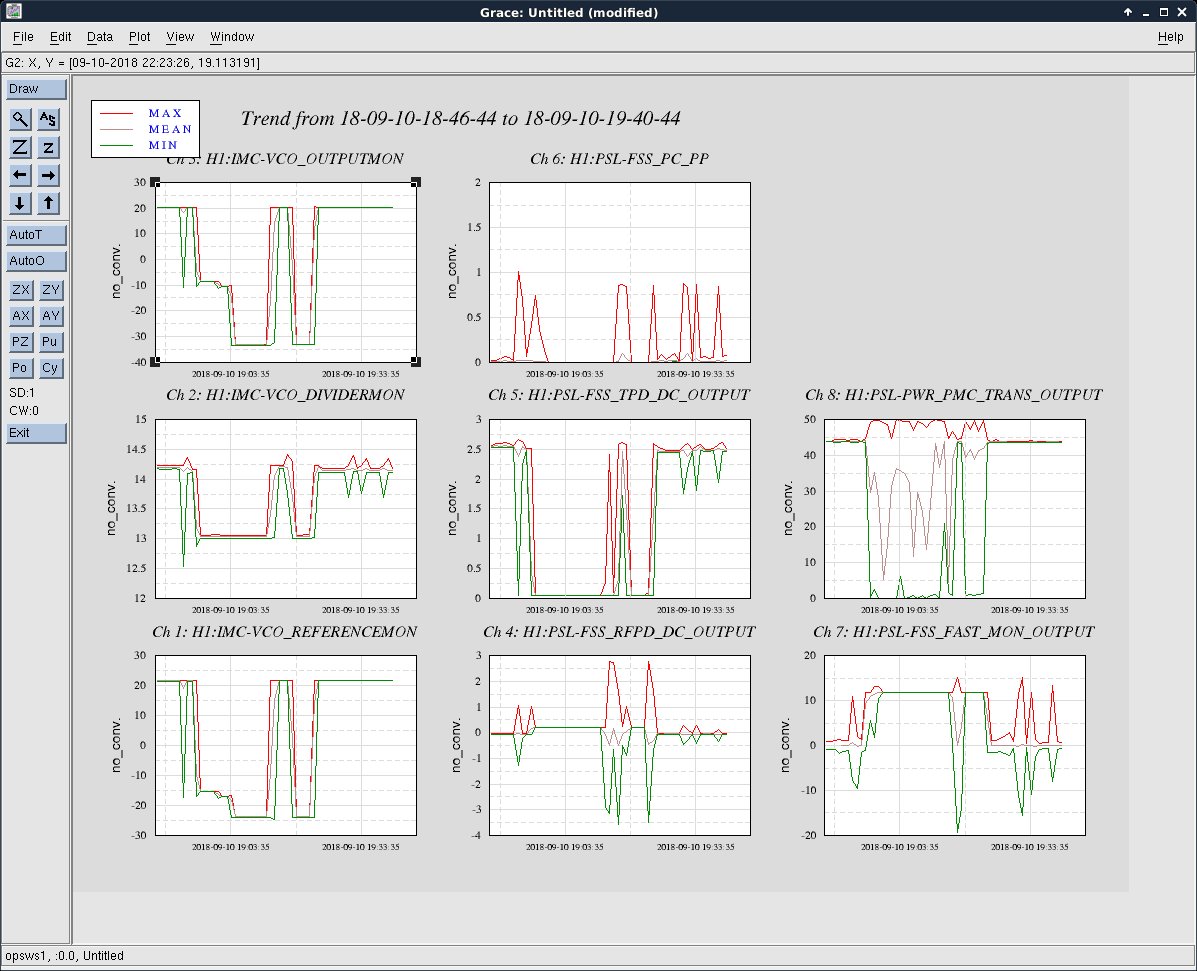Click the G2 X, Y coordinate readout bar
This screenshot has height=971, width=1197.
(598, 63)
